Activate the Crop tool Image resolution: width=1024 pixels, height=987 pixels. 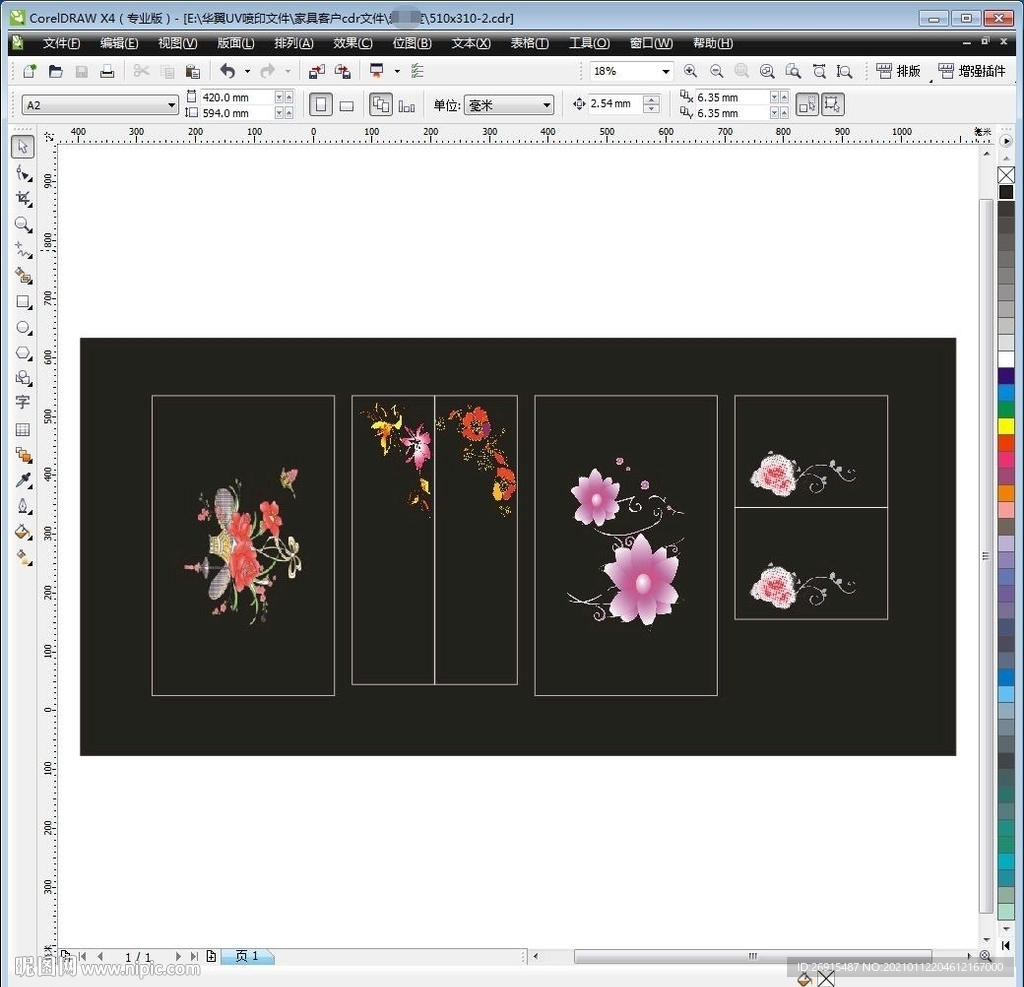(22, 199)
